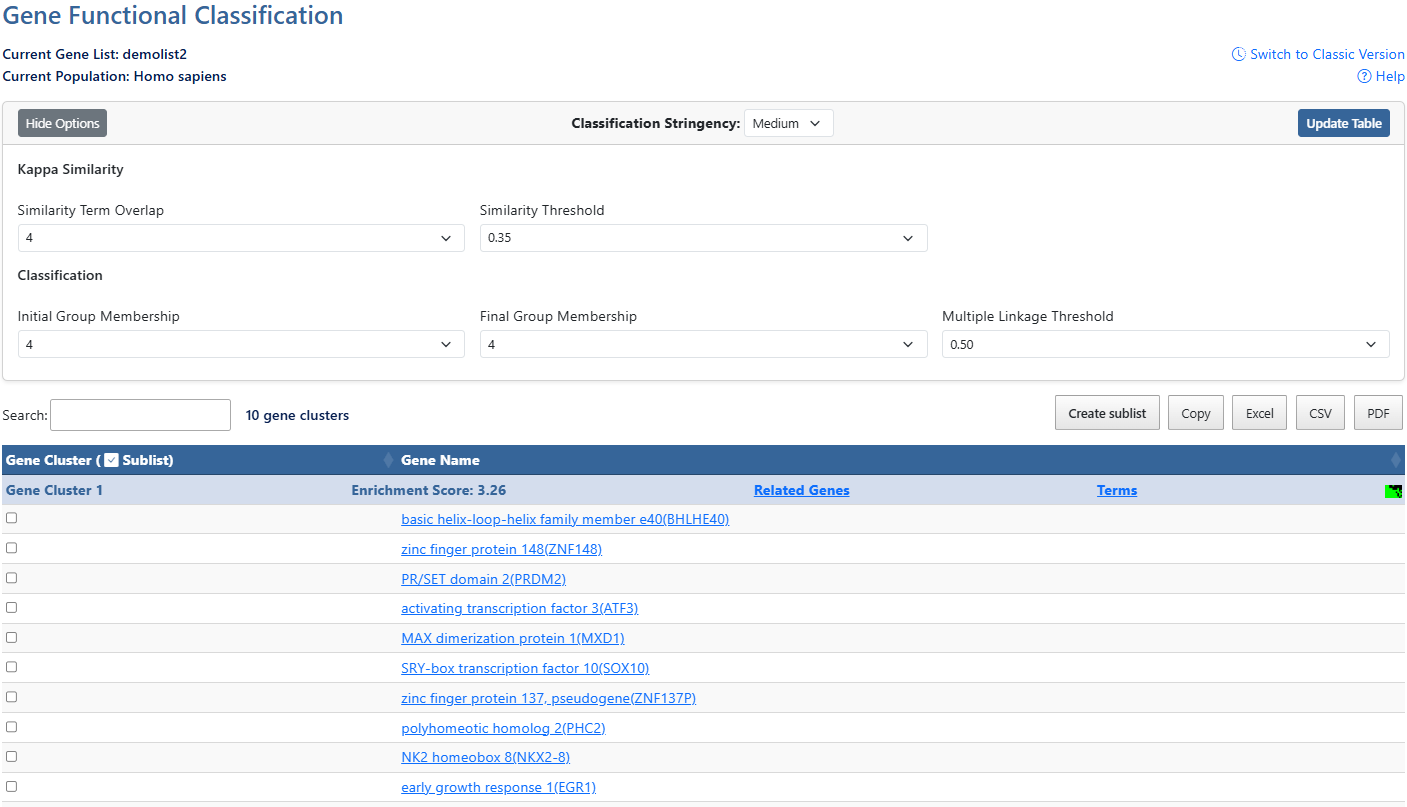Check the checkbox next to BHLHE40

[11, 518]
